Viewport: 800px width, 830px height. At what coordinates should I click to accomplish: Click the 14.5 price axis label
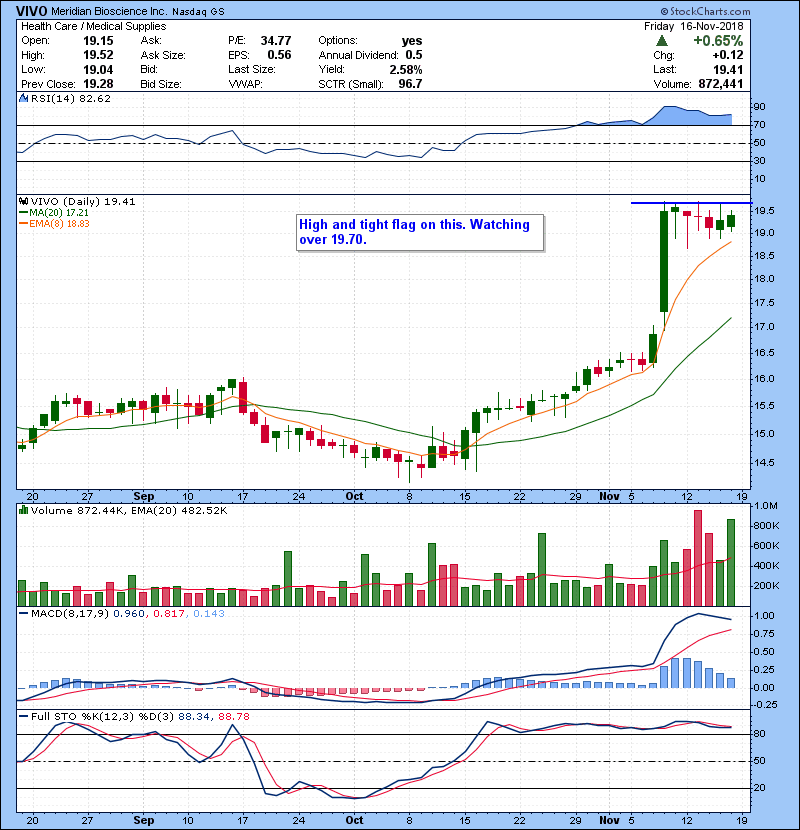point(765,463)
